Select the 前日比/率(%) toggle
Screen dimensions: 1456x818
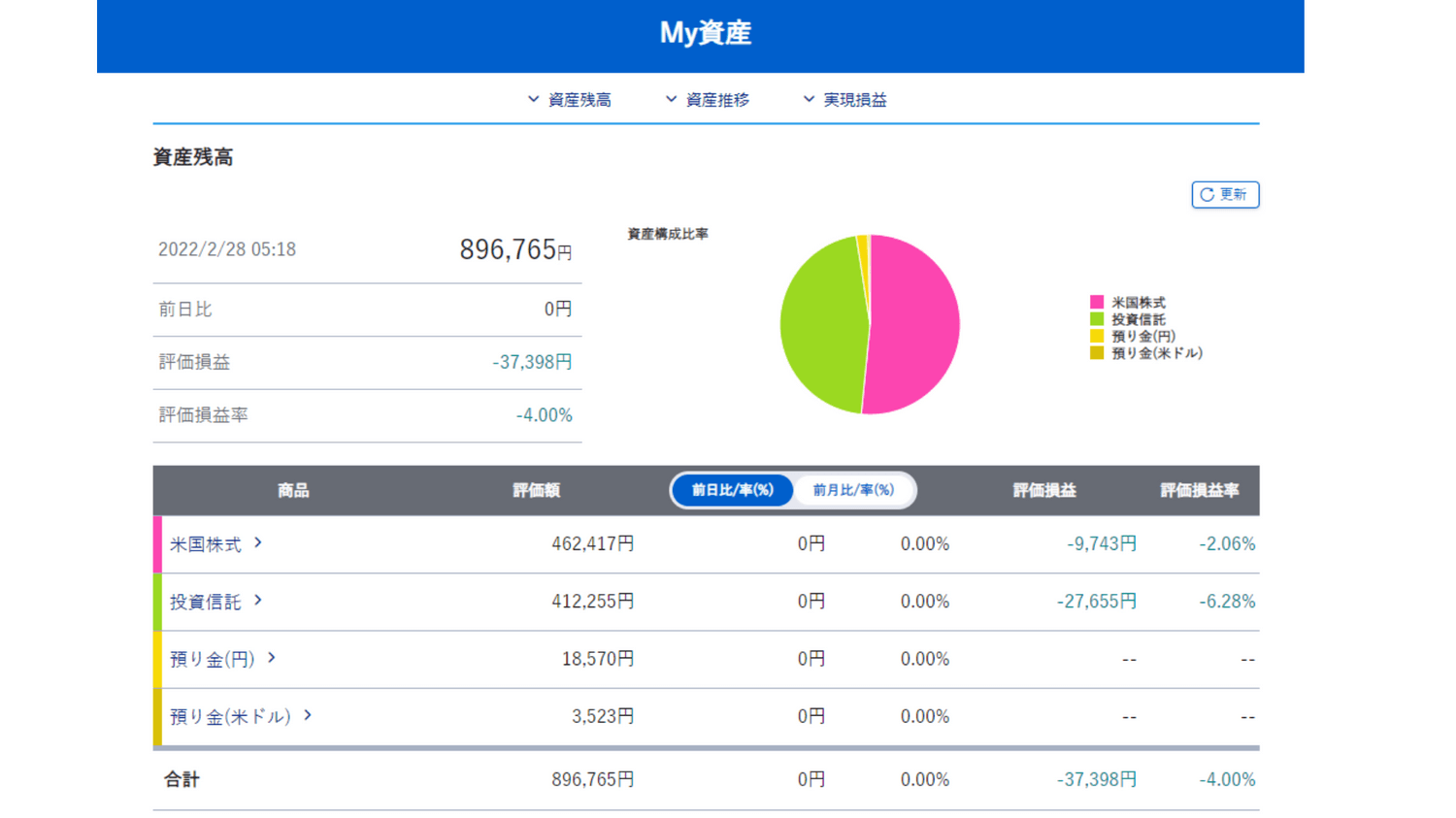click(733, 490)
